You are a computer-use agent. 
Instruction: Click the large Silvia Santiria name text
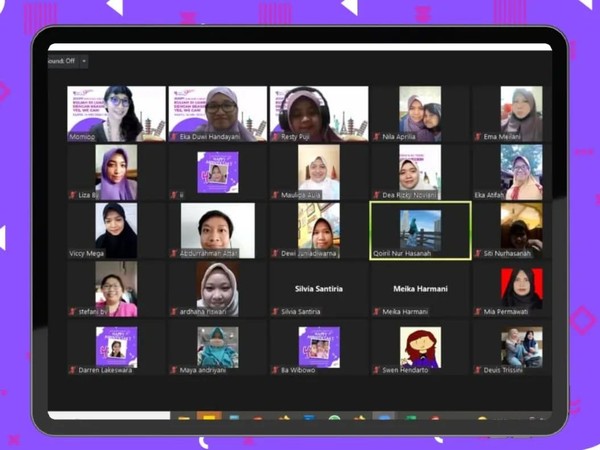[319, 289]
